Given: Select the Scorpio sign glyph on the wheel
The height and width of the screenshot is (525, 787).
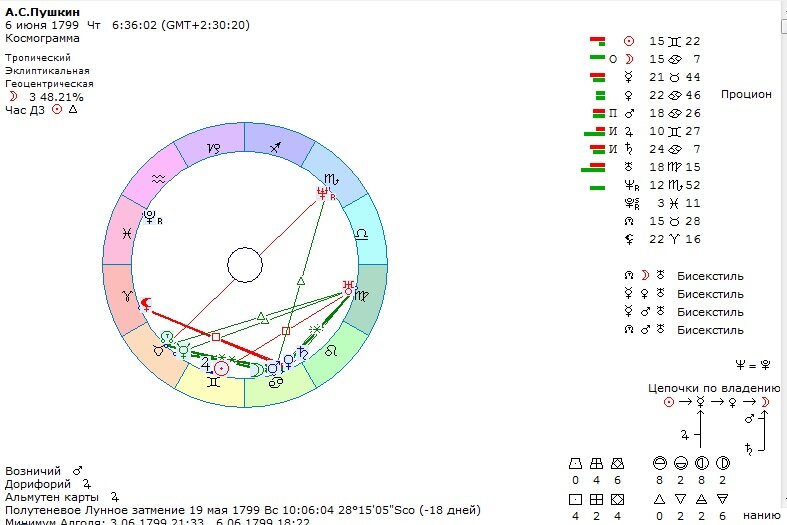Looking at the screenshot, I should (x=331, y=179).
